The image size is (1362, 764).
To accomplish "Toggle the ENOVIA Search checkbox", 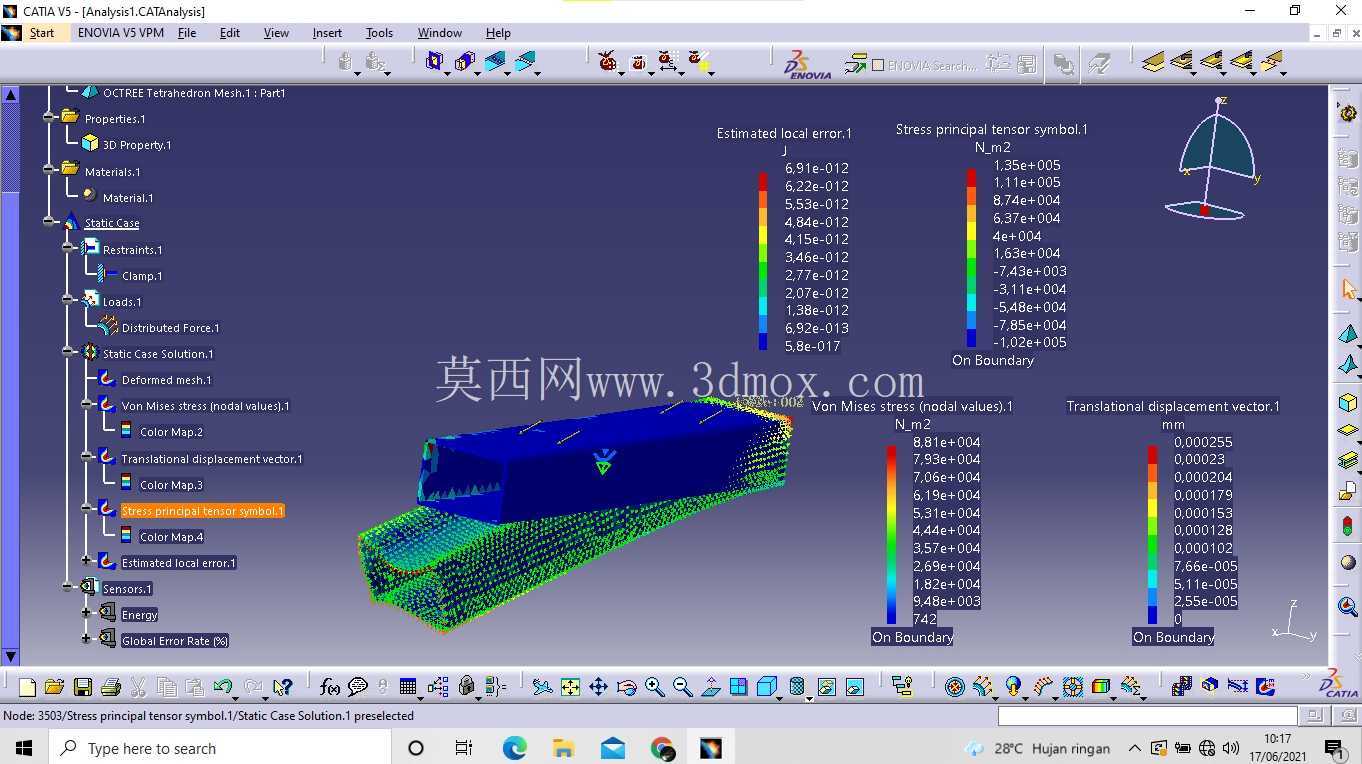I will click(878, 65).
